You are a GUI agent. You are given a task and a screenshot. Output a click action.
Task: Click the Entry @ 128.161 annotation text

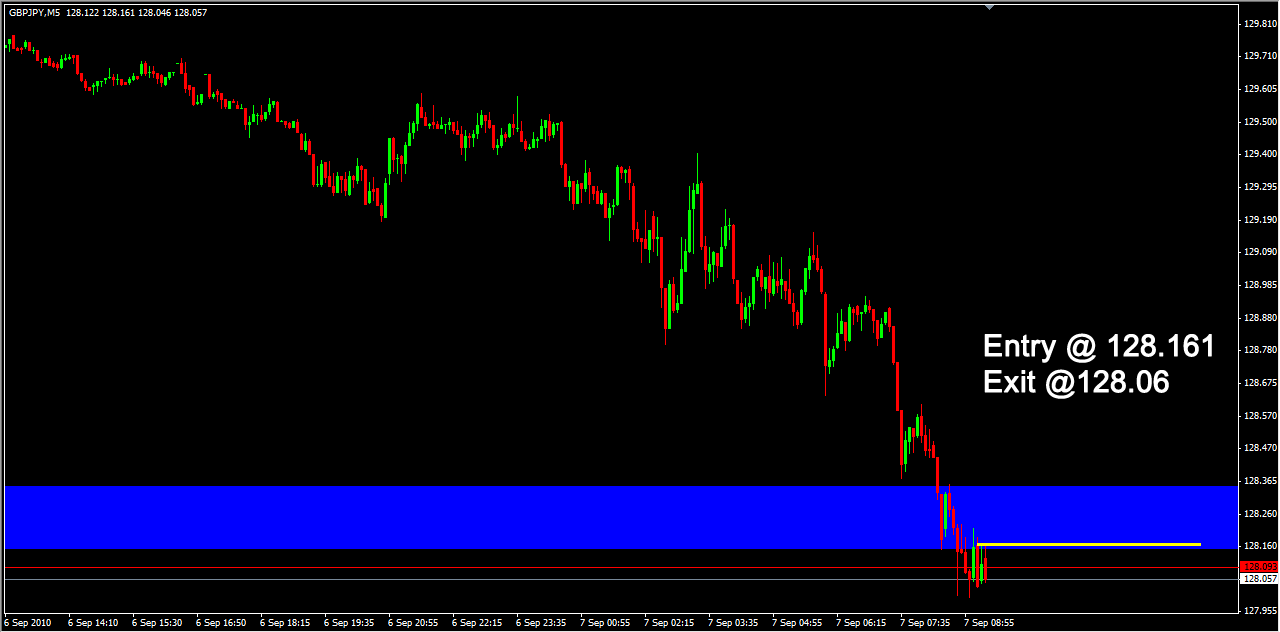point(1098,346)
